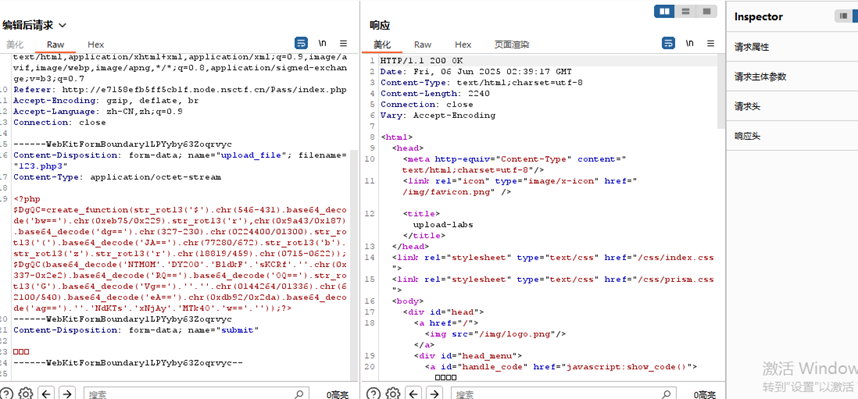The height and width of the screenshot is (399, 858).
Task: Select tabbed single-pane layout icon
Action: (706, 11)
